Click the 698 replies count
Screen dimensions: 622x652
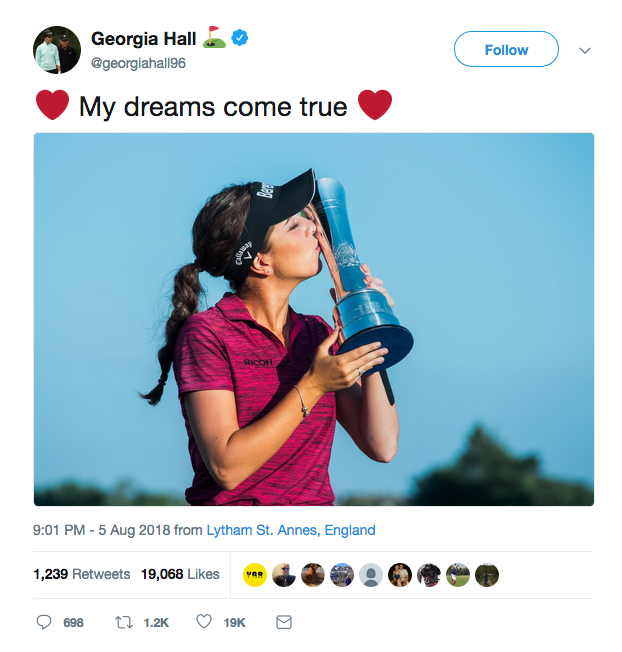tap(73, 622)
